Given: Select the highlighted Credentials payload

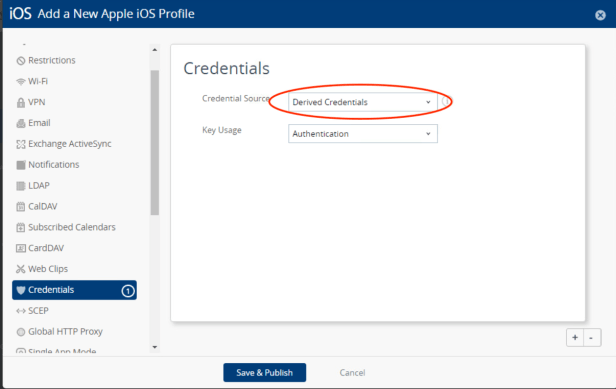Looking at the screenshot, I should [74, 290].
